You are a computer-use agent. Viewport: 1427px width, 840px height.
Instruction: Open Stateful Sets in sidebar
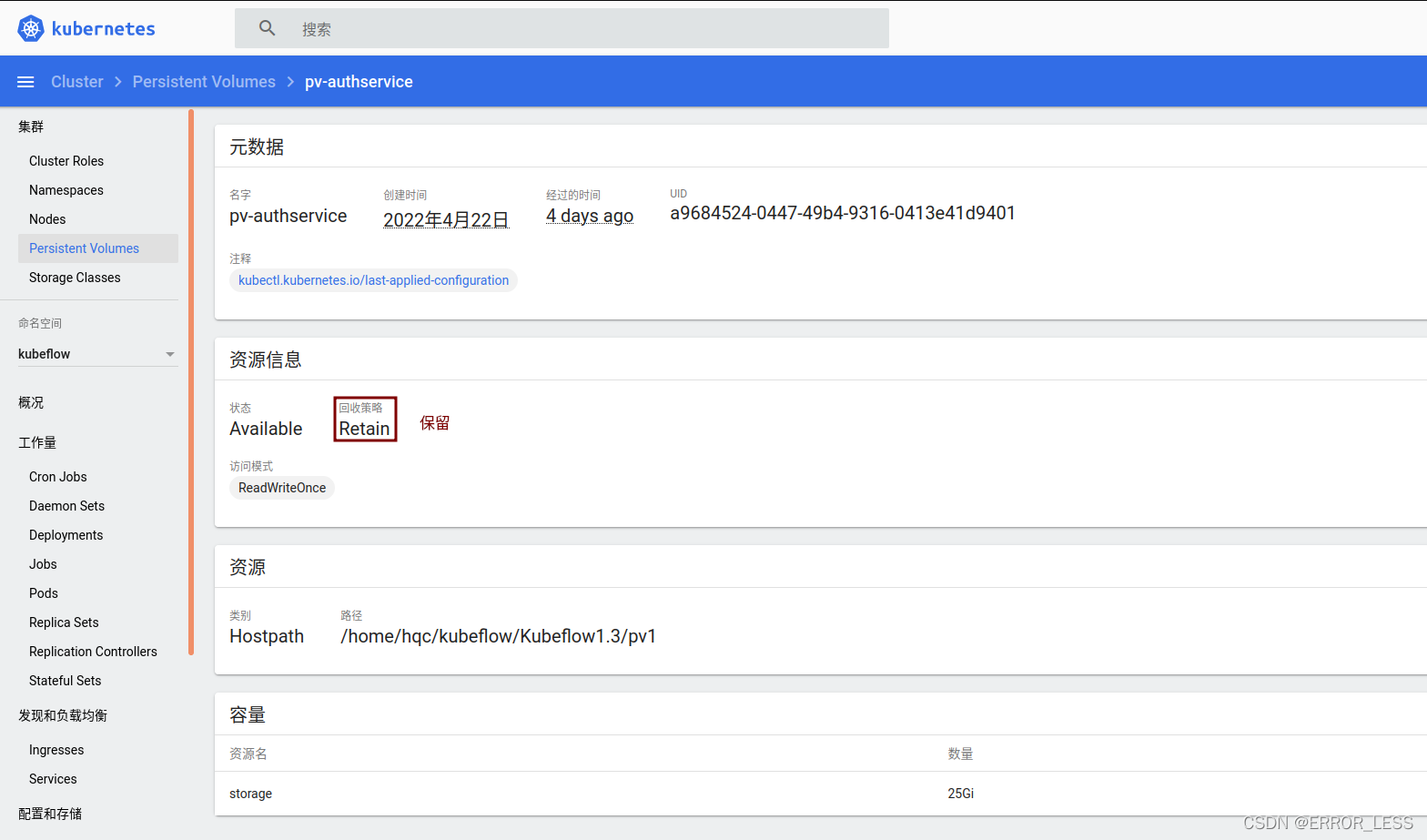click(66, 681)
